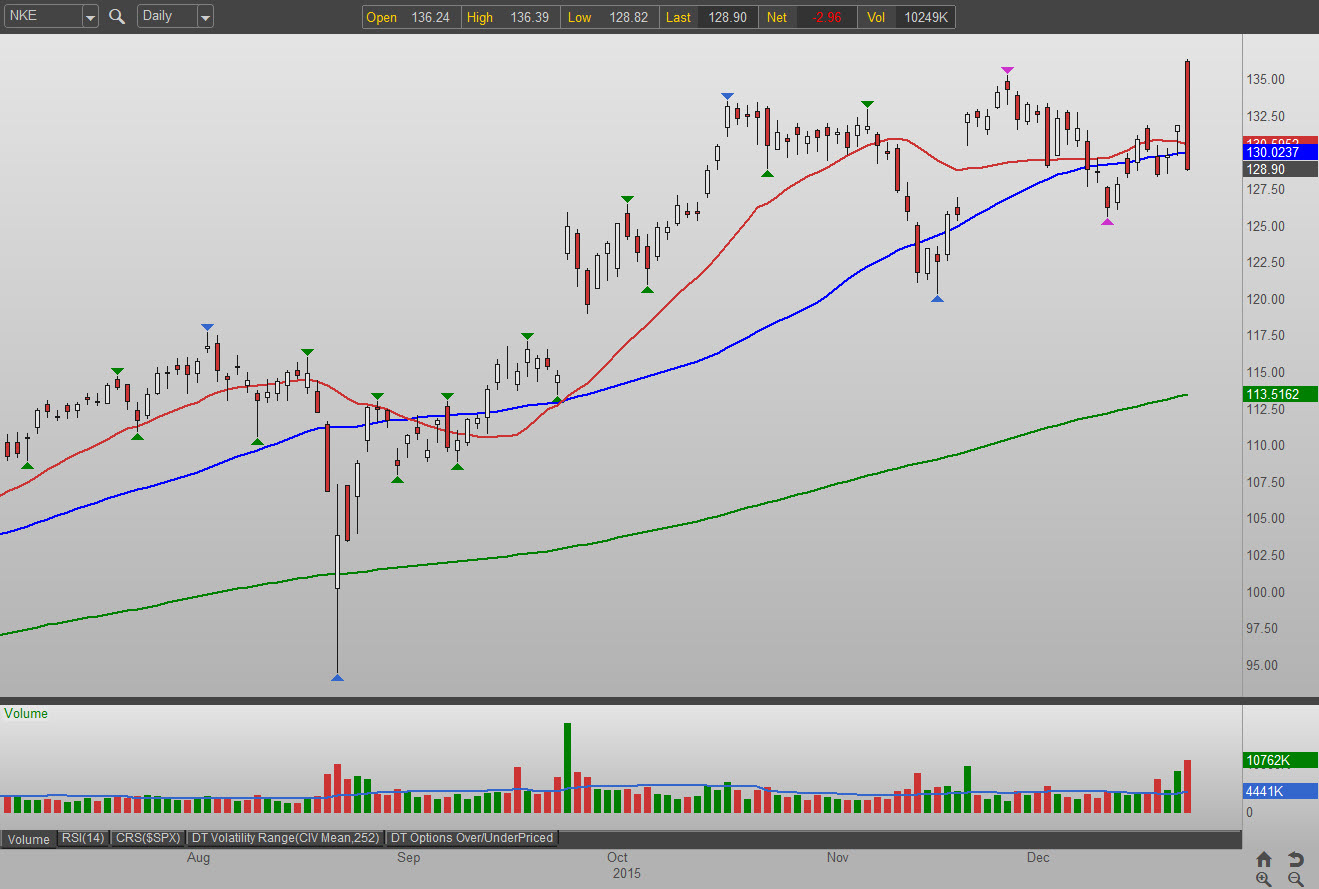Zoom in with the plus magnifier icon
Screen dimensions: 1319x889
click(x=1264, y=879)
